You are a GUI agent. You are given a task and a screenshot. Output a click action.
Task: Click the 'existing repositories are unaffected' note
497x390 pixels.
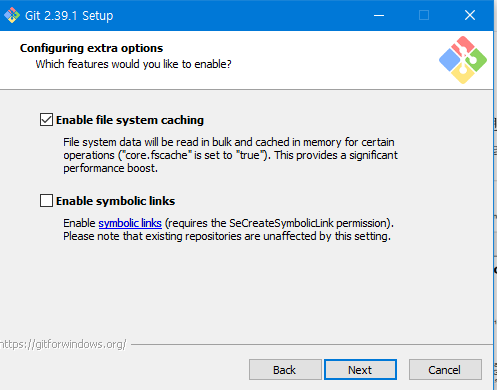[x=227, y=236]
